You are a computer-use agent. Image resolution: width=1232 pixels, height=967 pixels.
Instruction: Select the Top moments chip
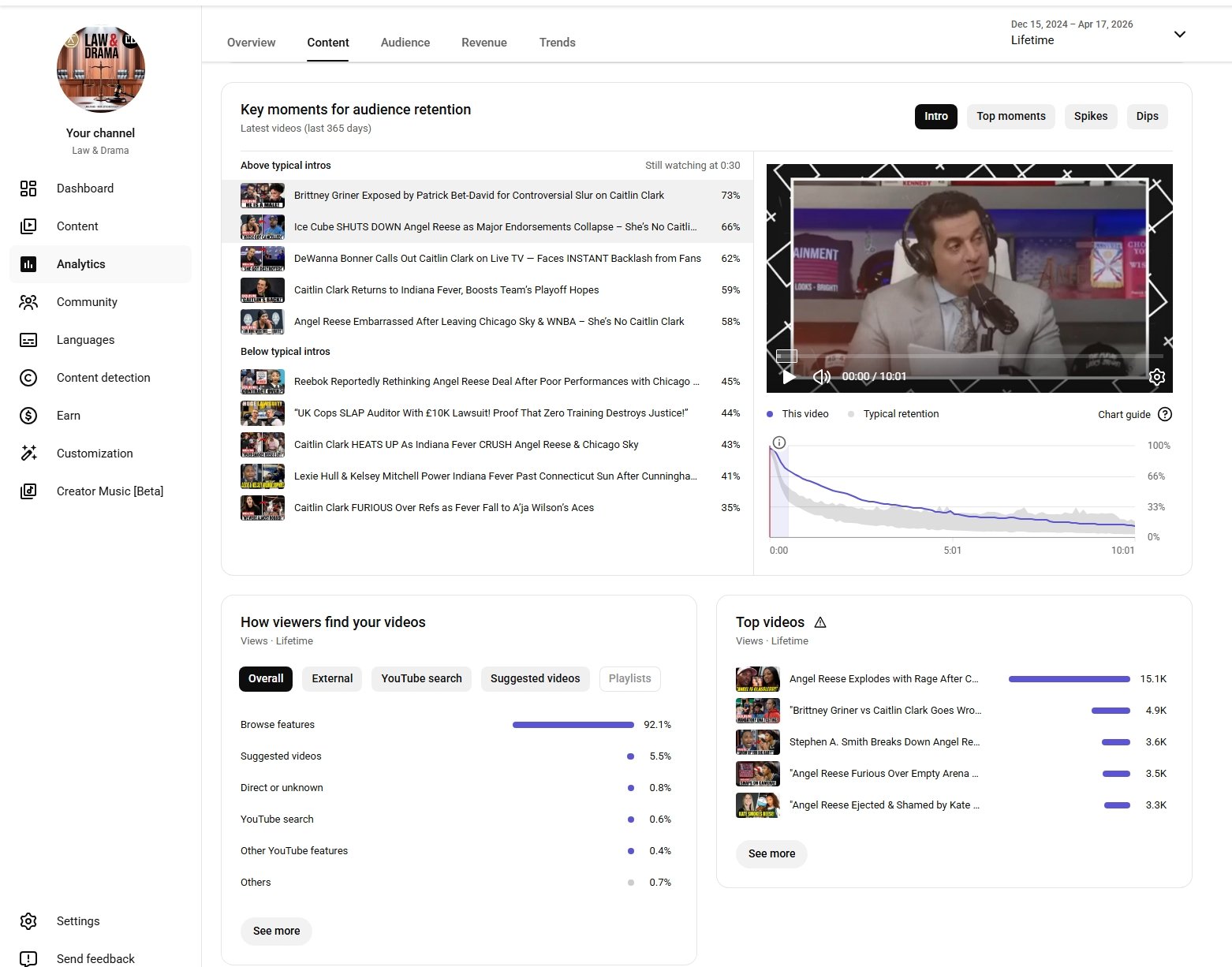click(1010, 117)
